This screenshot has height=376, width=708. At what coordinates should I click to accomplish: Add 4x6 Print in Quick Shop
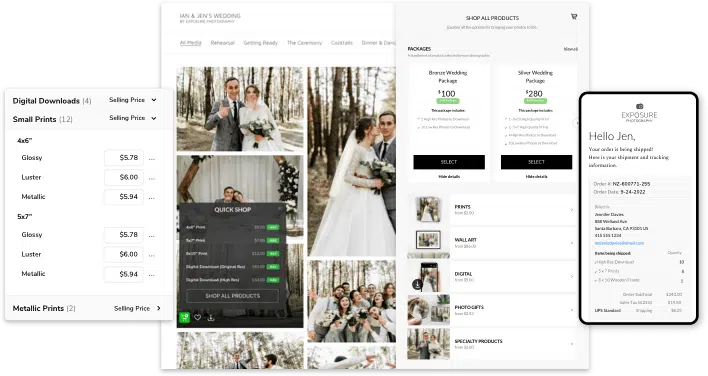point(273,227)
